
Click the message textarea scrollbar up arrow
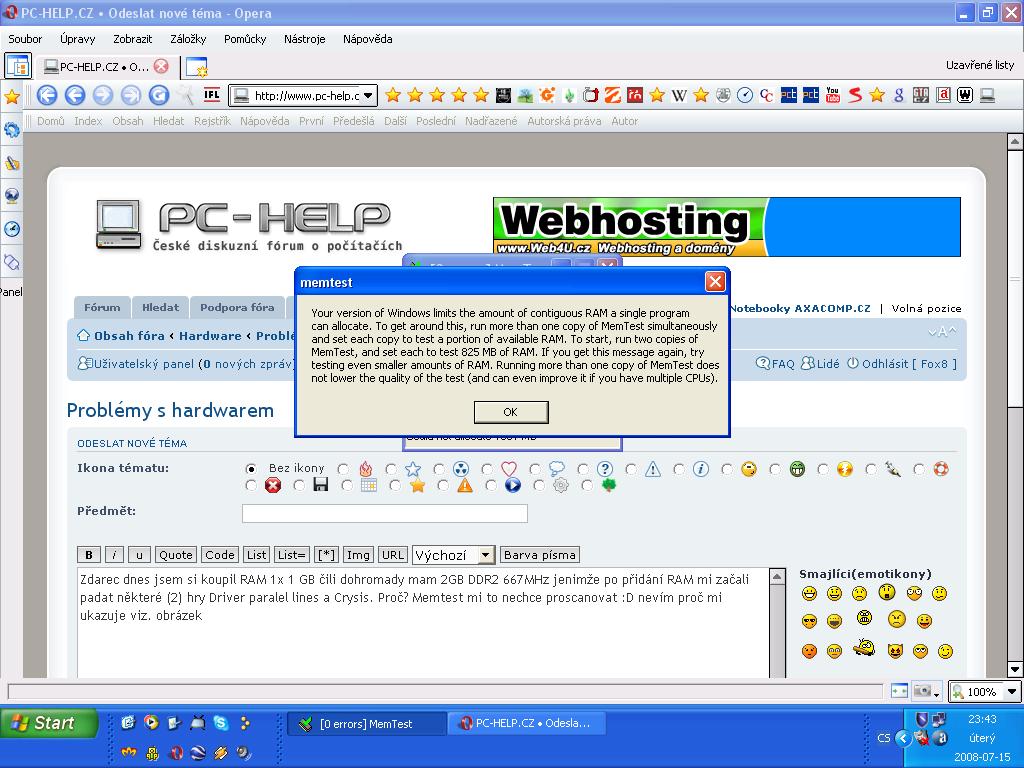coord(777,576)
